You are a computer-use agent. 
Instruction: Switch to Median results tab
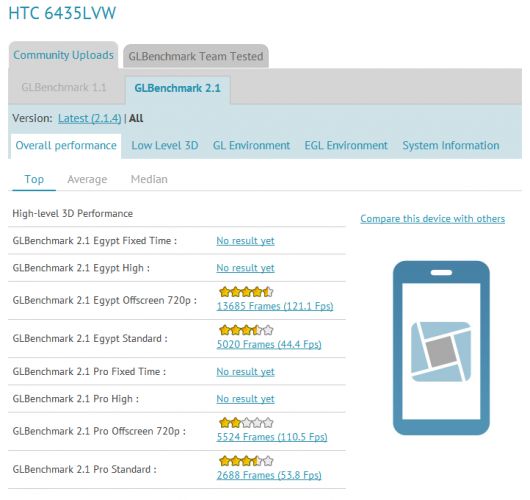(149, 179)
